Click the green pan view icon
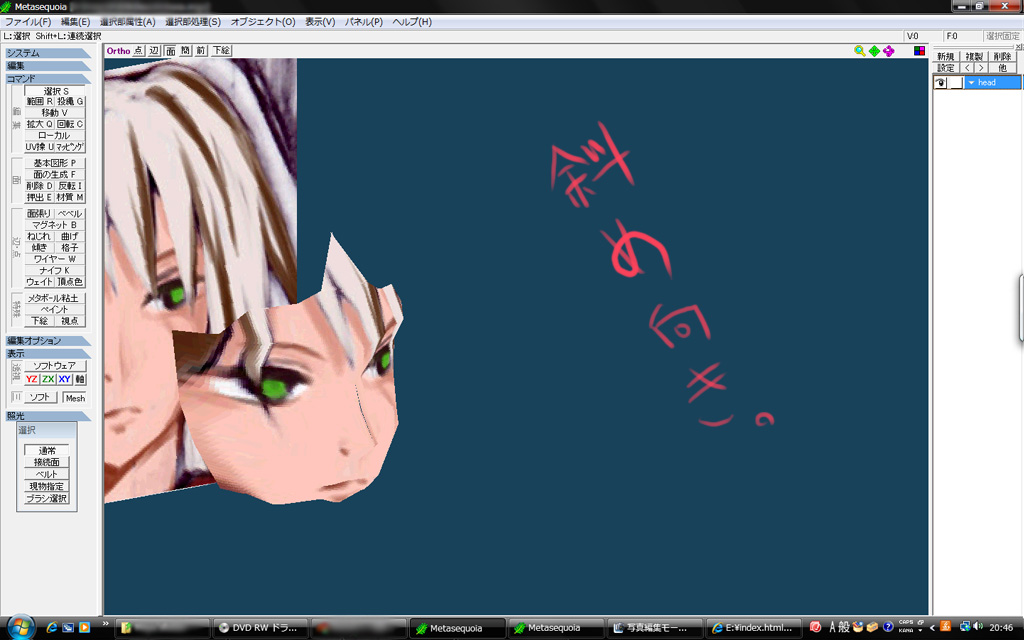 pyautogui.click(x=874, y=51)
